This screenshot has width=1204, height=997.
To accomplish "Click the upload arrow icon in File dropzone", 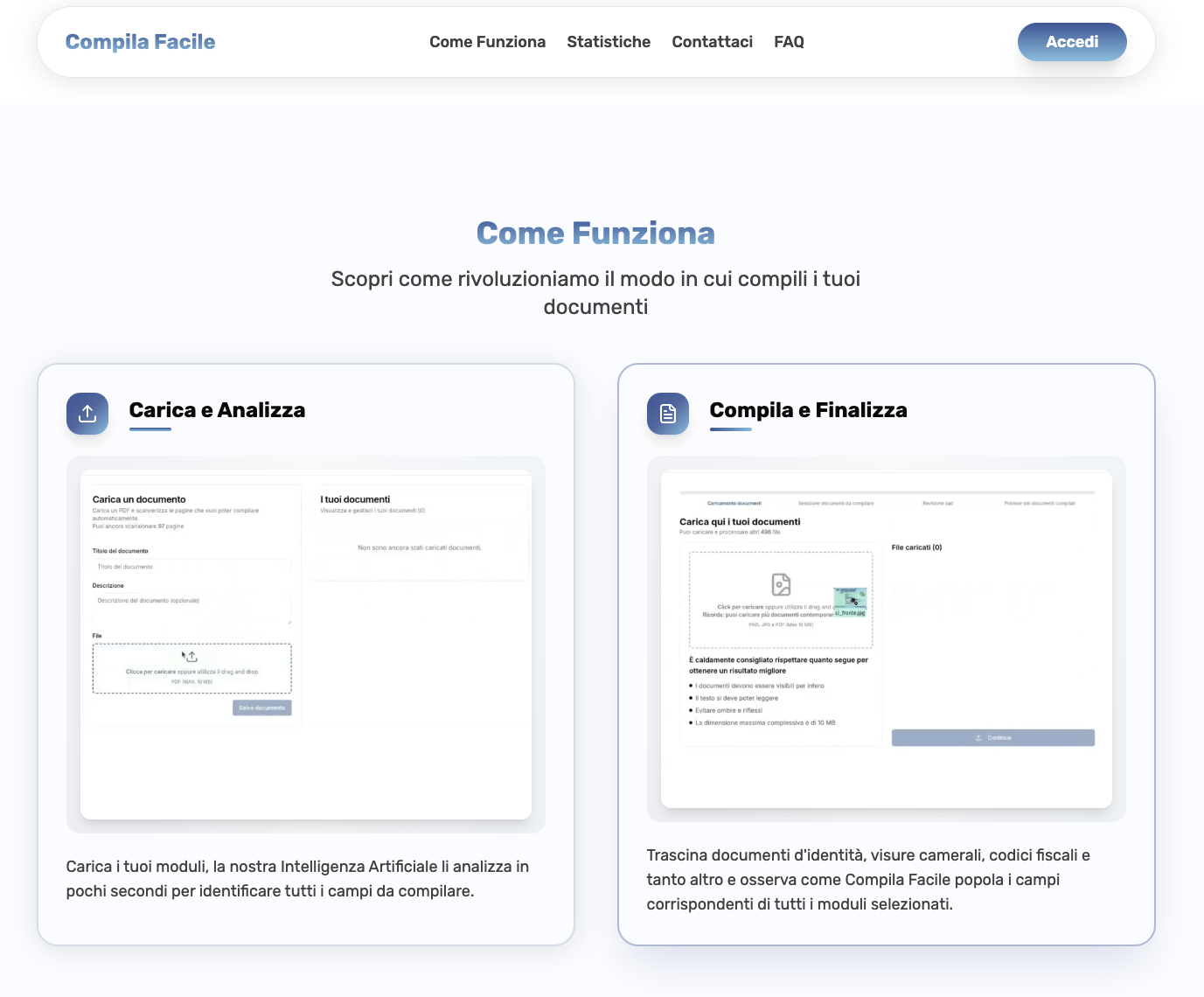I will click(x=191, y=656).
